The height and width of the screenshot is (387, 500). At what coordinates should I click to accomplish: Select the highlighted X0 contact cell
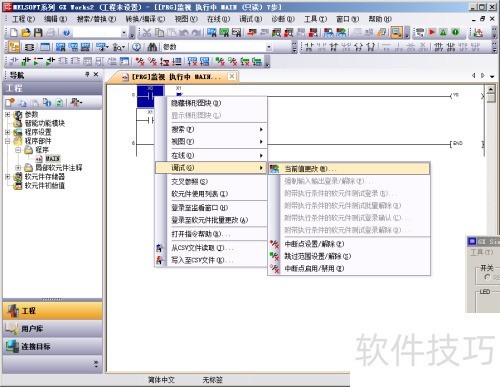pos(150,96)
